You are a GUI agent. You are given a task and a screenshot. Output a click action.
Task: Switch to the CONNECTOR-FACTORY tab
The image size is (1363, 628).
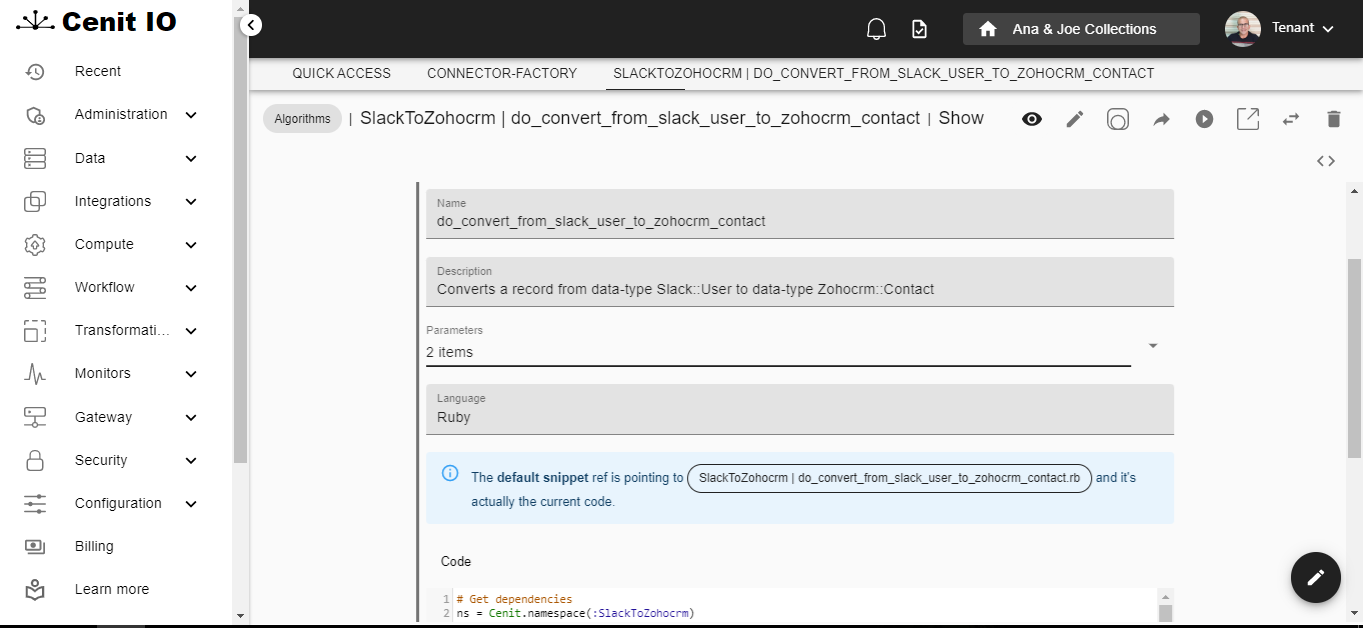(x=502, y=73)
